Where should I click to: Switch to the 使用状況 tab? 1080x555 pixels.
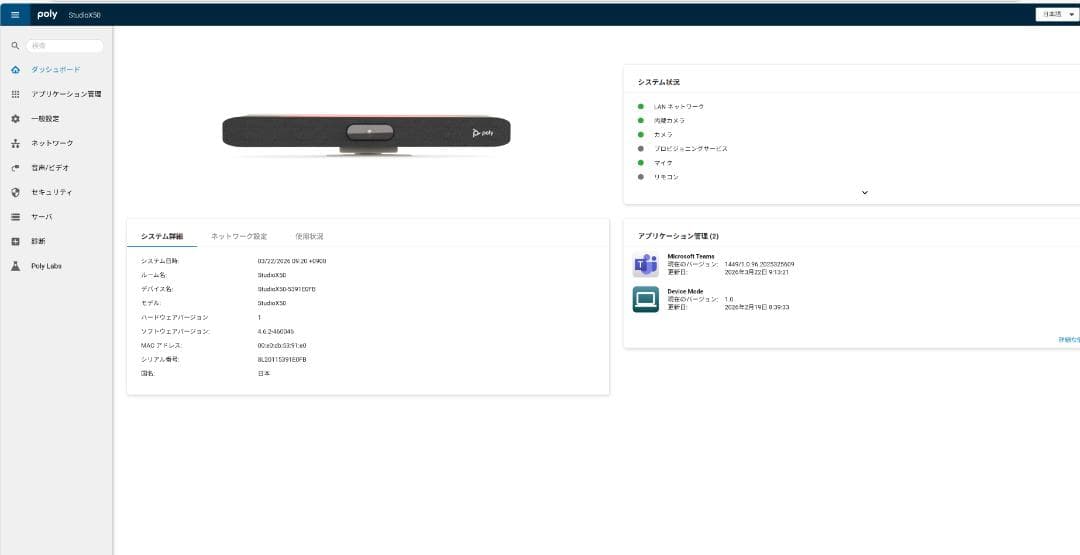tap(309, 236)
